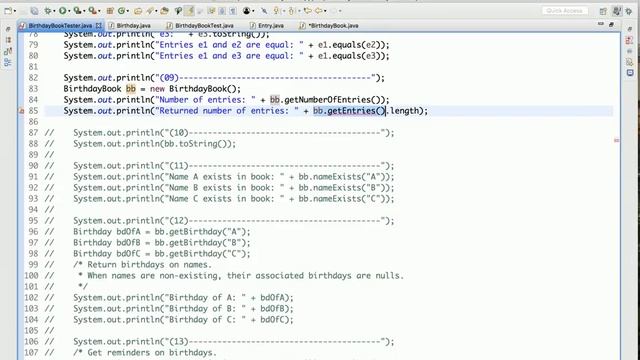Minimize the editor area

point(601,24)
